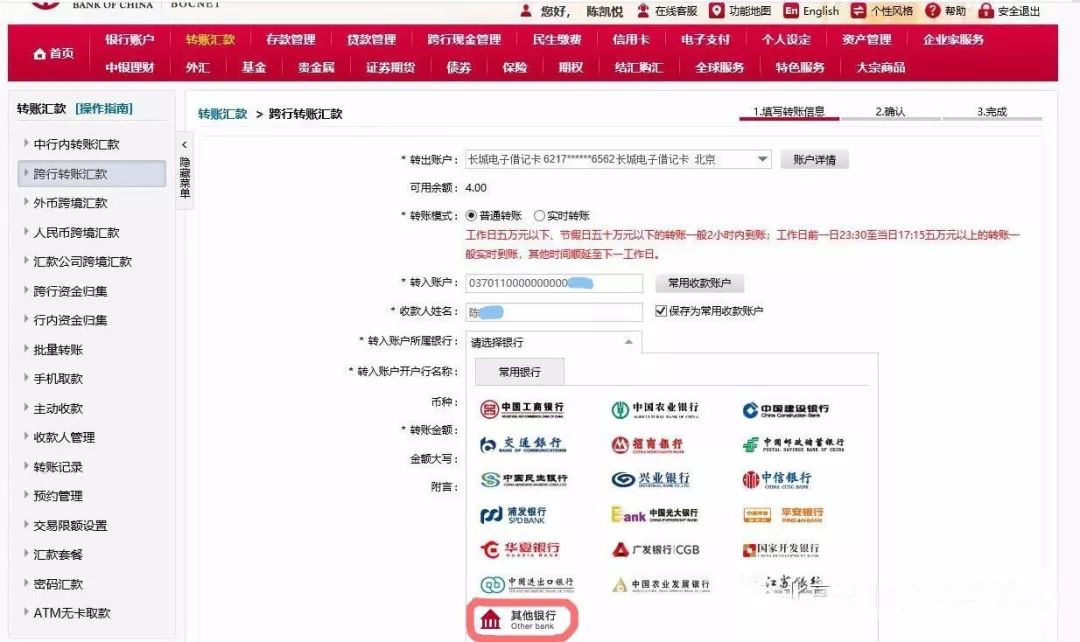Choose 其他银行 Other bank option
This screenshot has height=642, width=1080.
pyautogui.click(x=521, y=619)
